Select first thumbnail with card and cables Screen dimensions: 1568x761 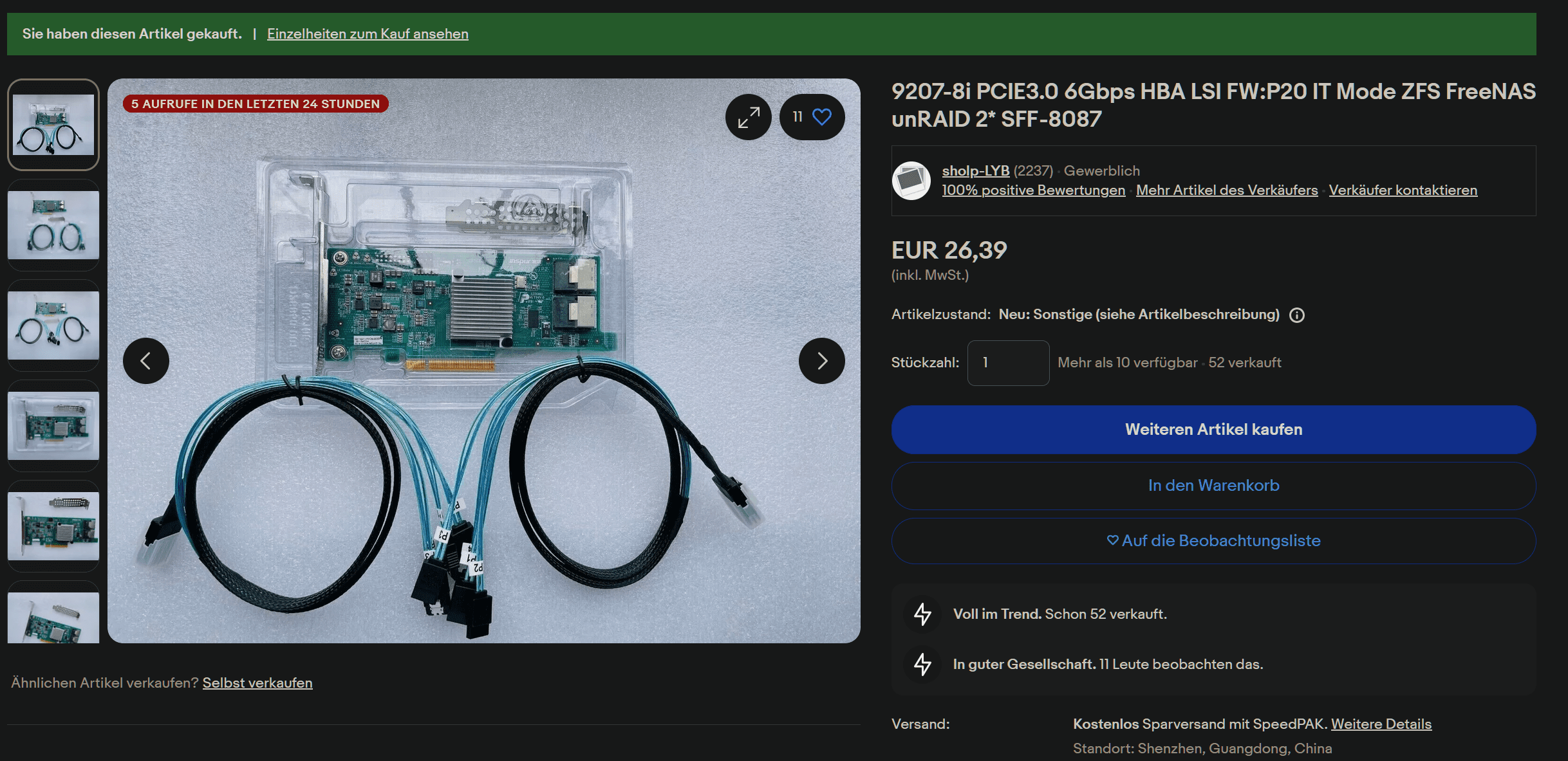tap(53, 125)
